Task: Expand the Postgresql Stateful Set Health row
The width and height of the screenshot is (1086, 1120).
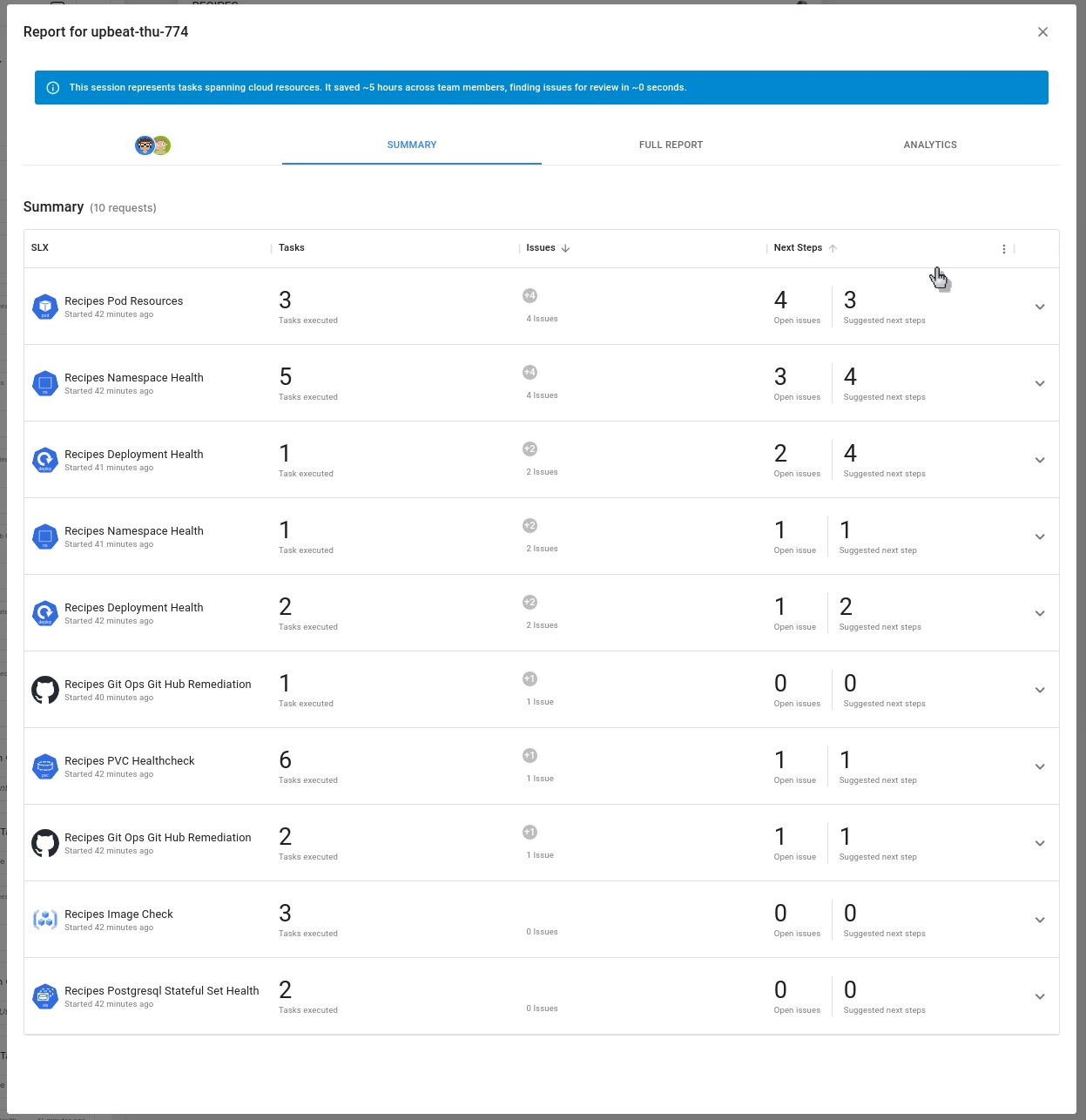Action: pyautogui.click(x=1039, y=996)
